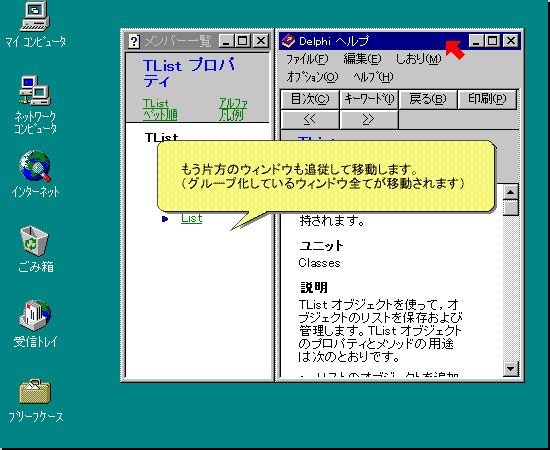Click the 印刷(P) print button
Viewport: 550px width, 450px height.
pos(487,99)
